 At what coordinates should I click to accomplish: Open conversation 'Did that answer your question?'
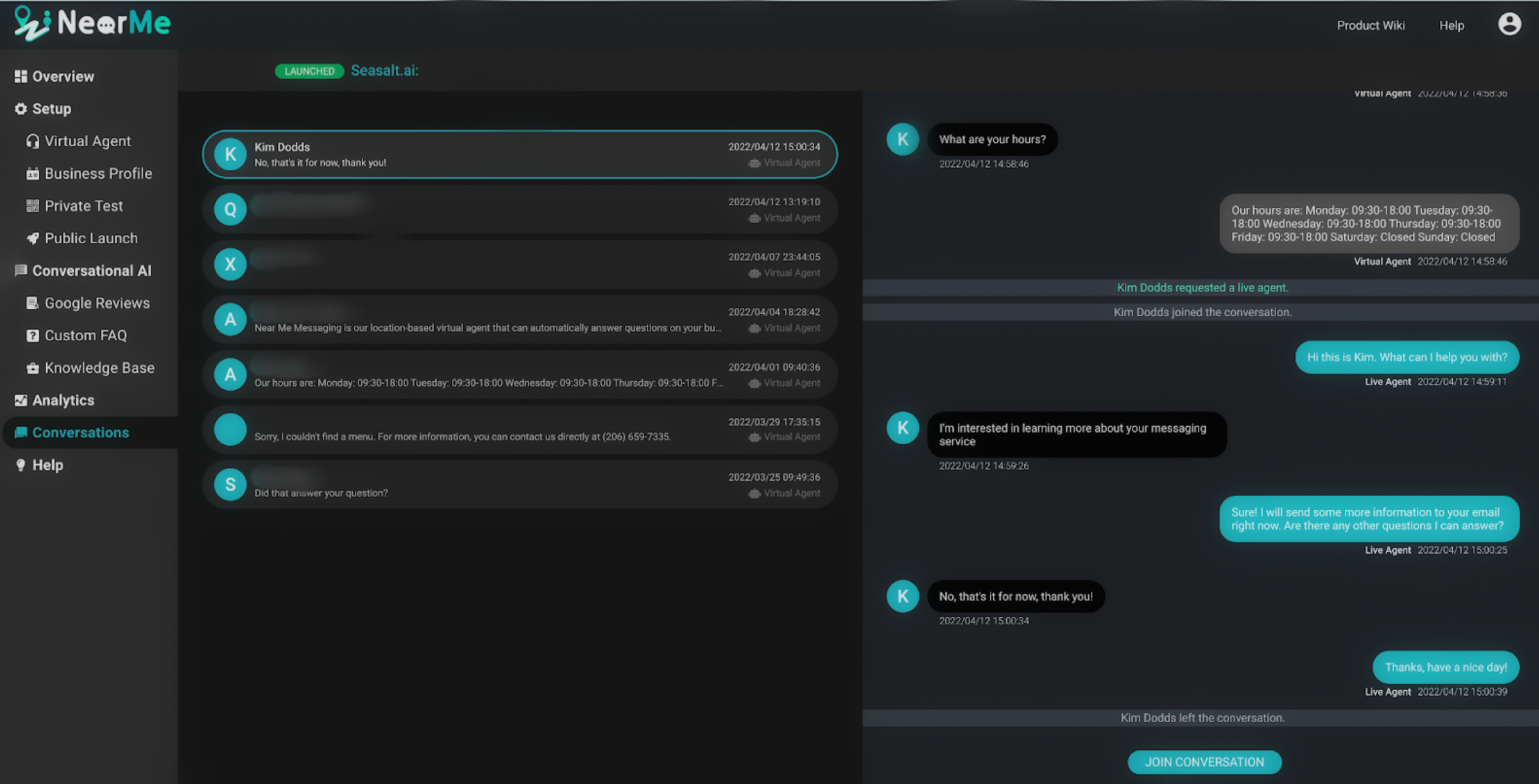[x=520, y=484]
